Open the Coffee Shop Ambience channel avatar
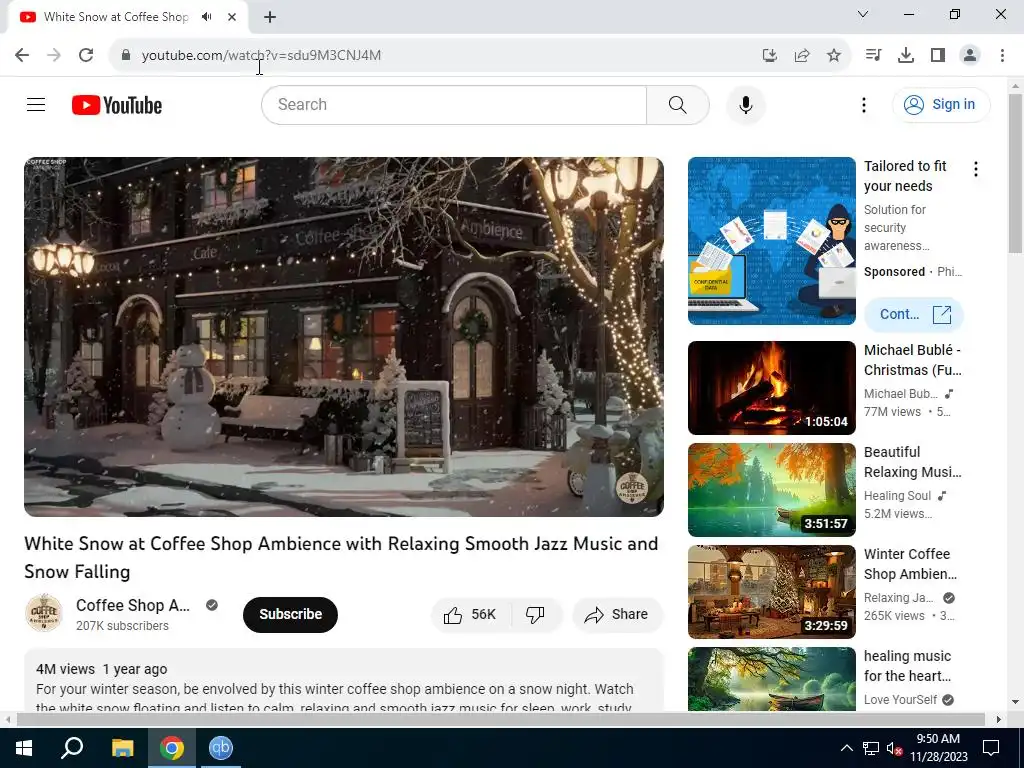 tap(44, 613)
